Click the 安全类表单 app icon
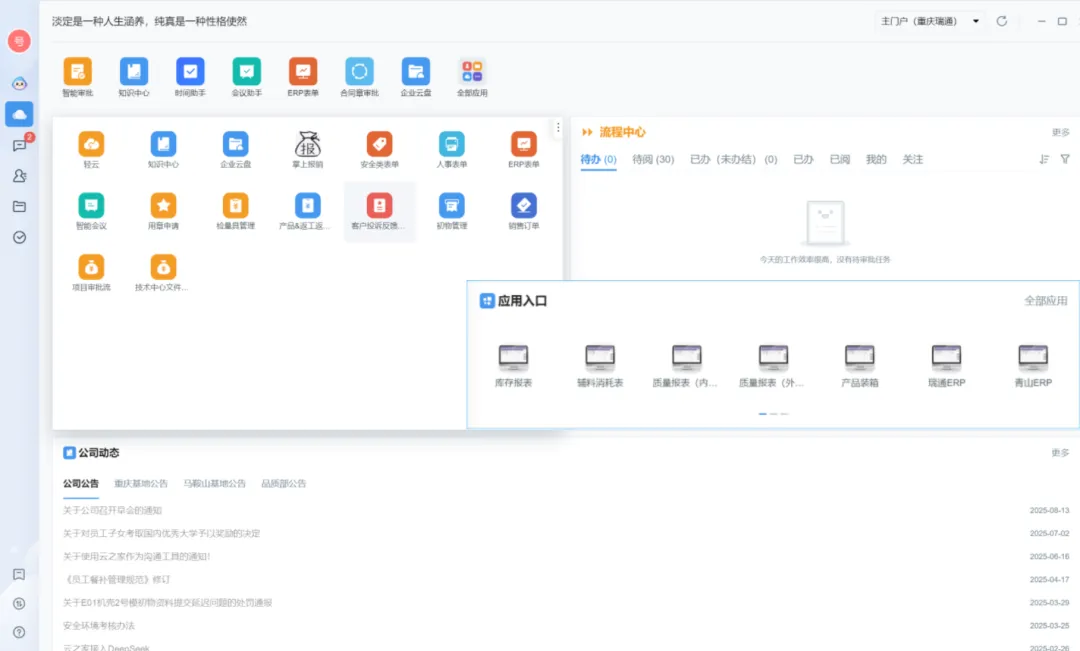The width and height of the screenshot is (1080, 651). tap(379, 145)
